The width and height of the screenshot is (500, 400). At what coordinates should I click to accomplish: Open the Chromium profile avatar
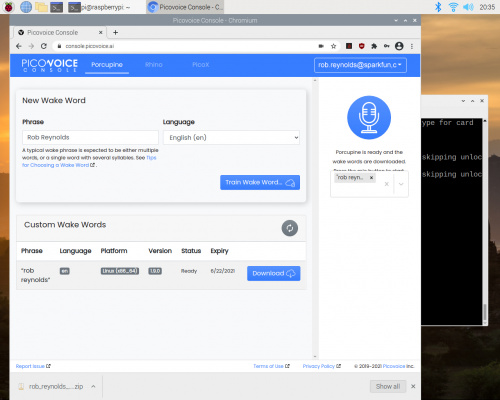[399, 46]
